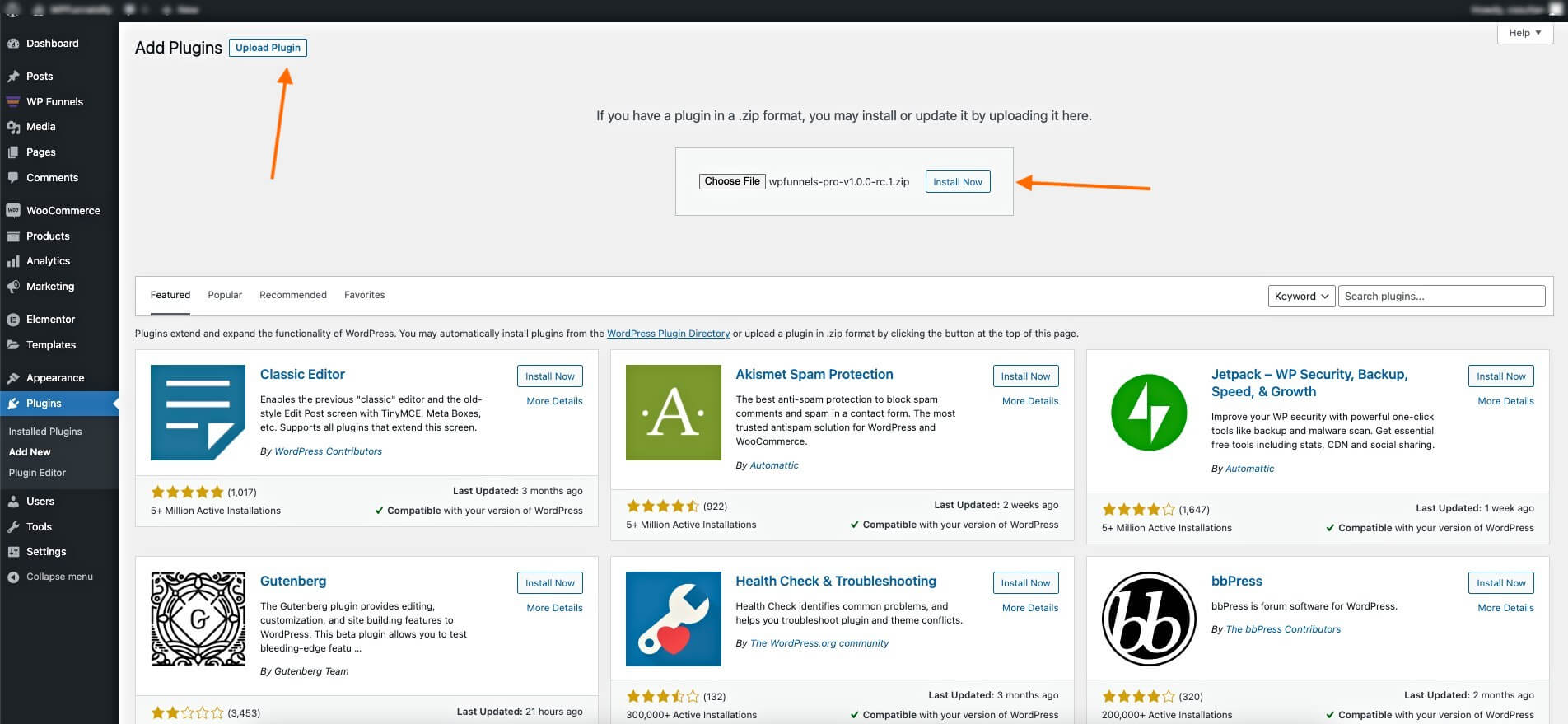Screen dimensions: 1568x724
Task: Open The WordPress.org community author link
Action: (819, 643)
